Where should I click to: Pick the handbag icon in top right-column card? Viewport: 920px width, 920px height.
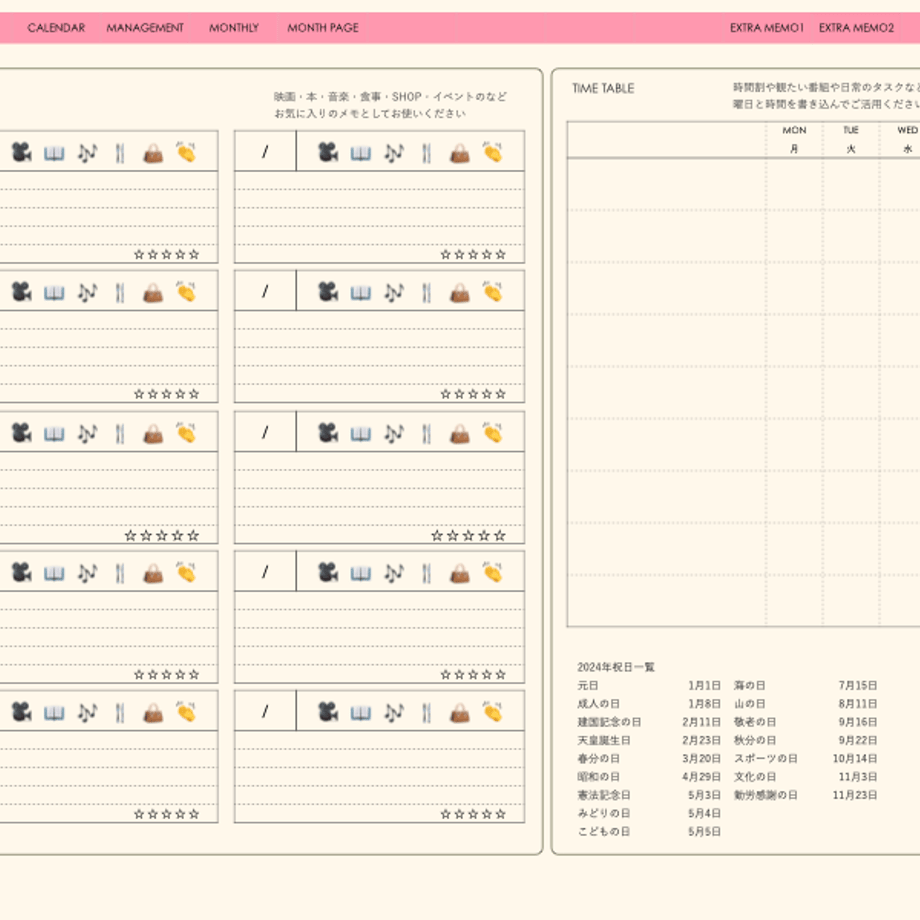point(460,154)
